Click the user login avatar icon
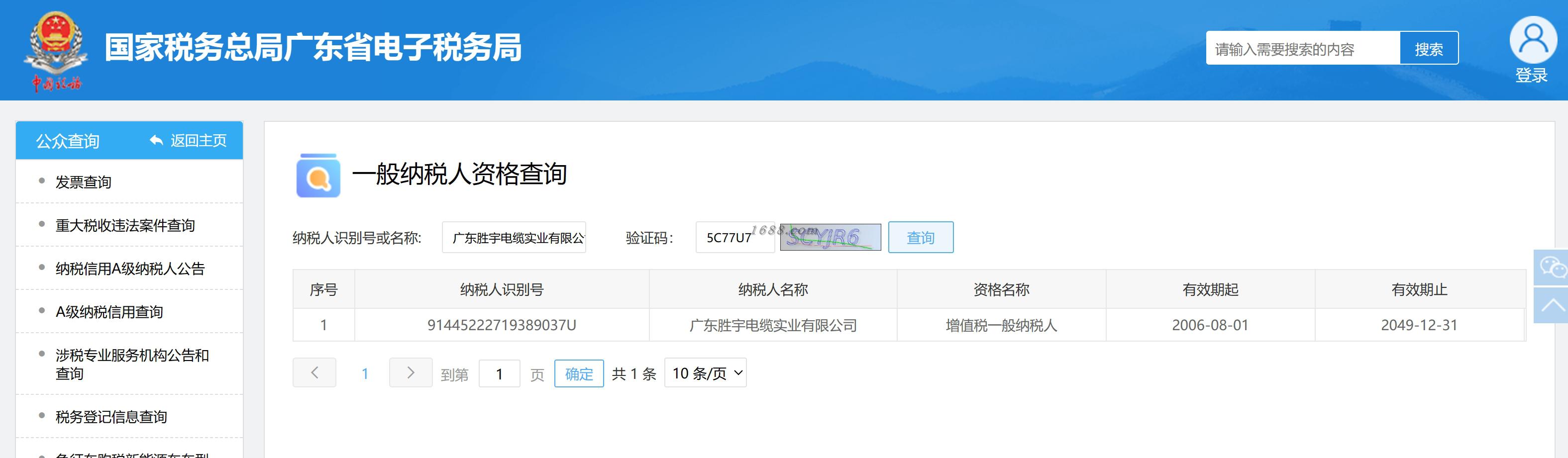 click(1532, 40)
